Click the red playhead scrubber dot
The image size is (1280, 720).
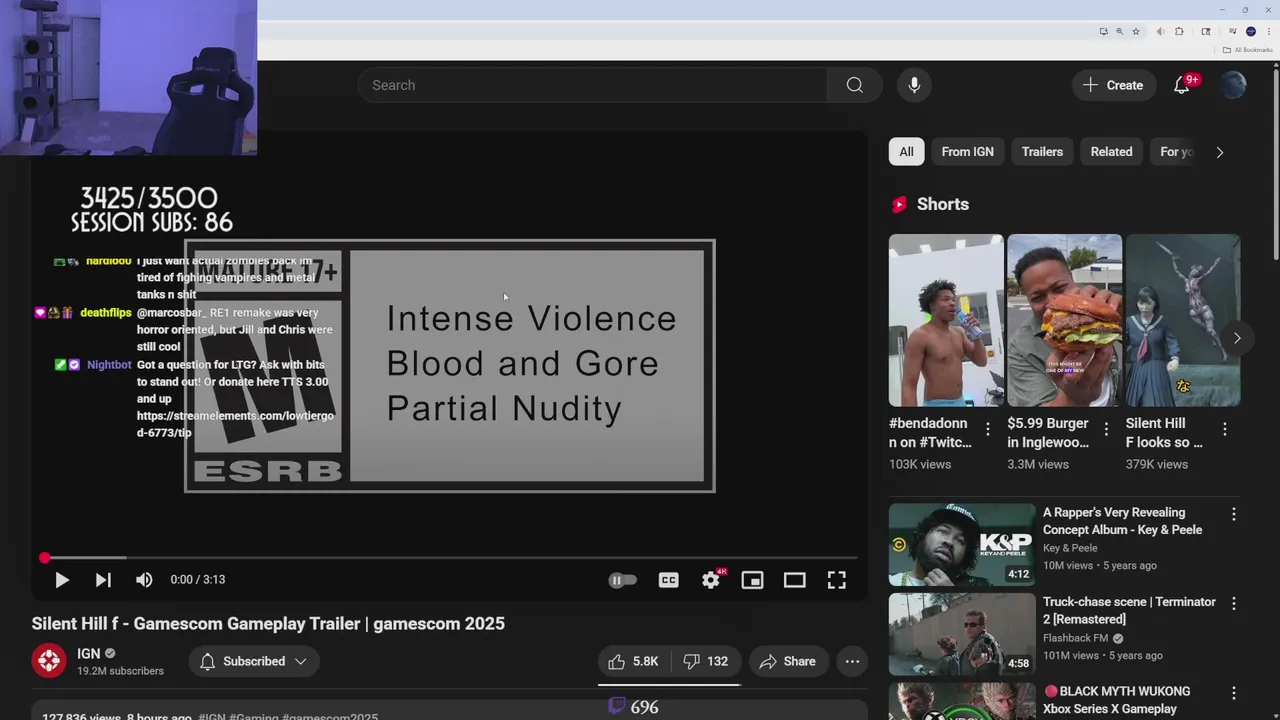[x=45, y=558]
